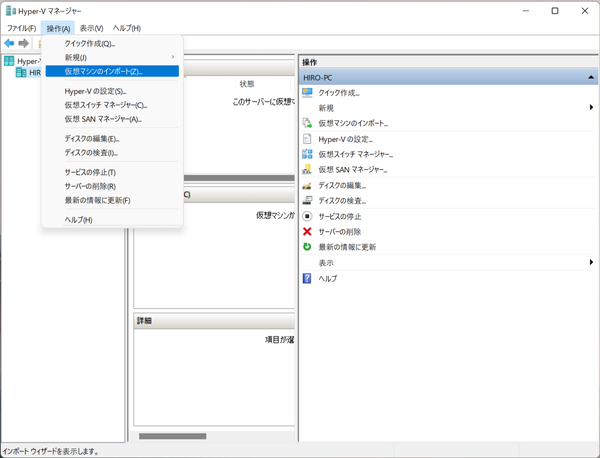600x458 pixels.
Task: Open the 表示(V) menu
Action: pos(91,28)
